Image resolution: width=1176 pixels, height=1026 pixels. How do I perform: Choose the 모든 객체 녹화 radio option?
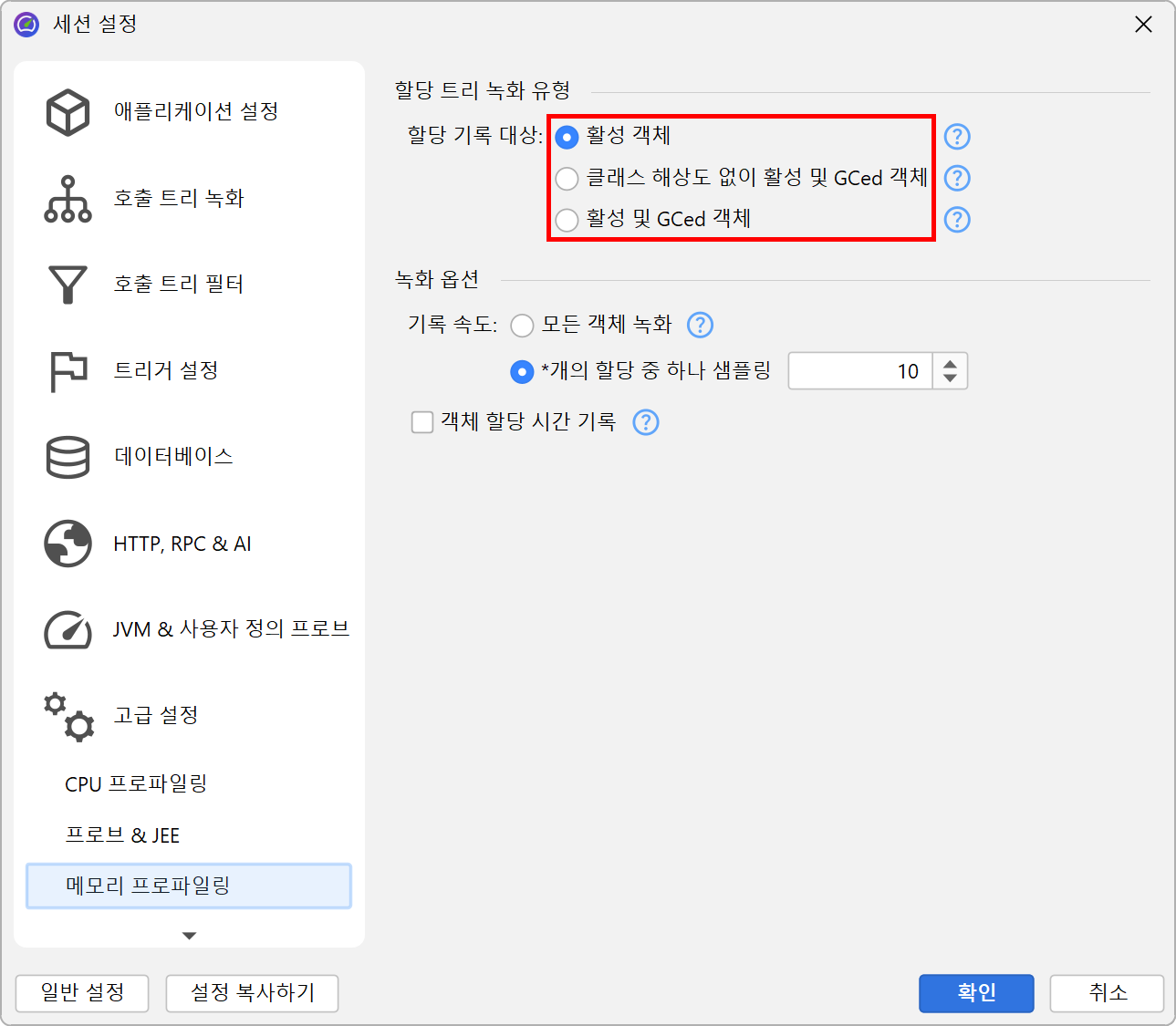(522, 326)
